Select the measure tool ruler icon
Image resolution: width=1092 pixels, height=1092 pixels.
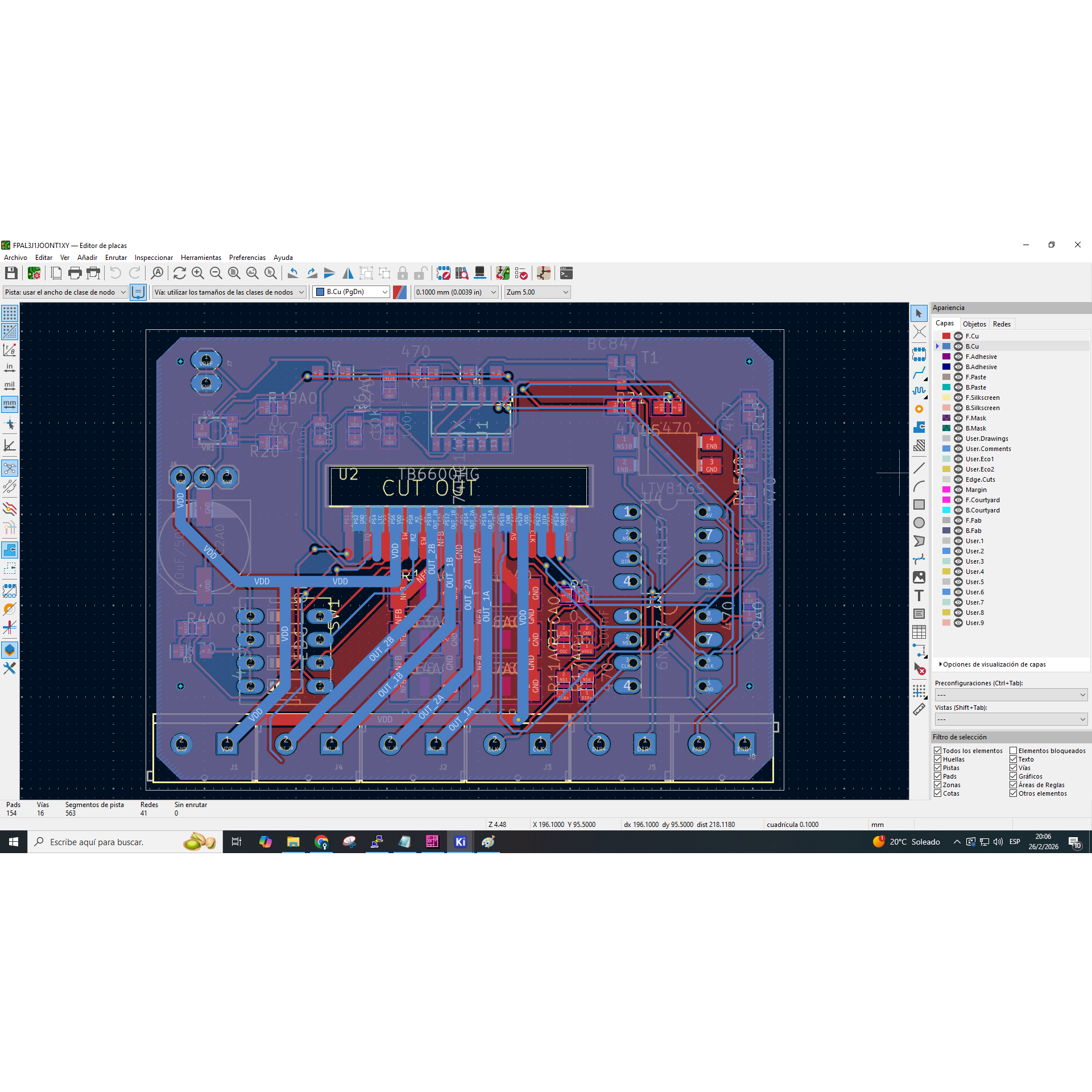pyautogui.click(x=919, y=709)
